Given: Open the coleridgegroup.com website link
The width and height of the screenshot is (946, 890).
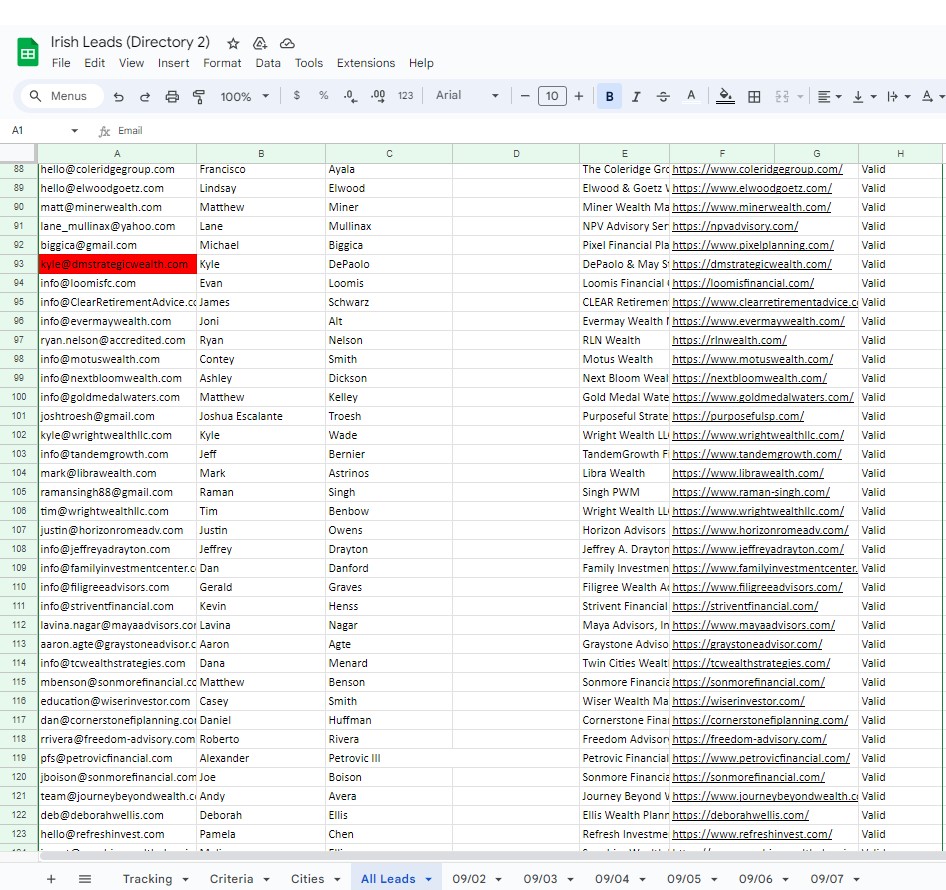Looking at the screenshot, I should click(x=757, y=170).
